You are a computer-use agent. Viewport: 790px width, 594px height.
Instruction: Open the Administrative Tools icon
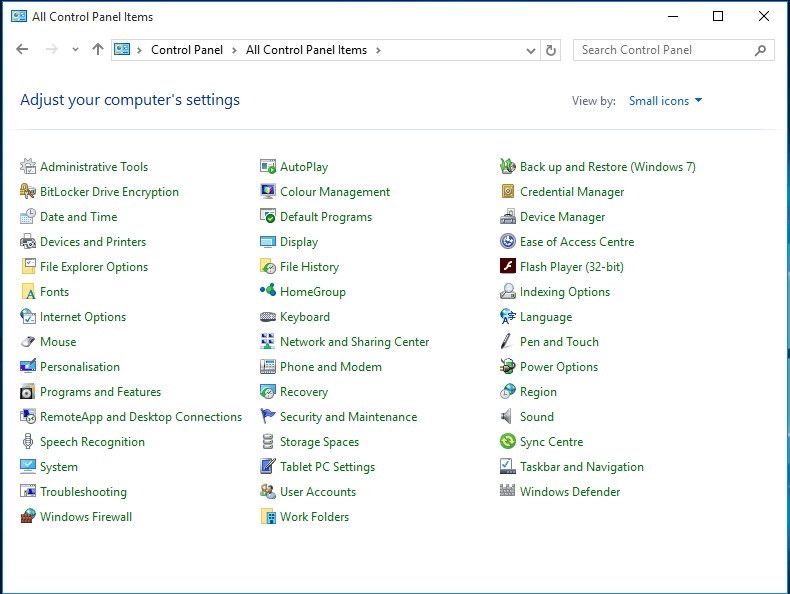(28, 166)
